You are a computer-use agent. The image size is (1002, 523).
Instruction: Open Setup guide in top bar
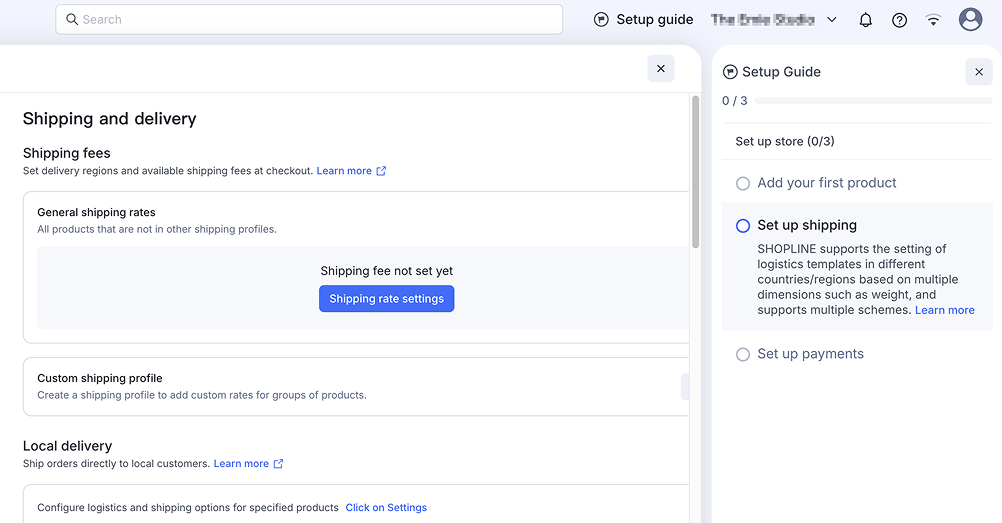[654, 20]
